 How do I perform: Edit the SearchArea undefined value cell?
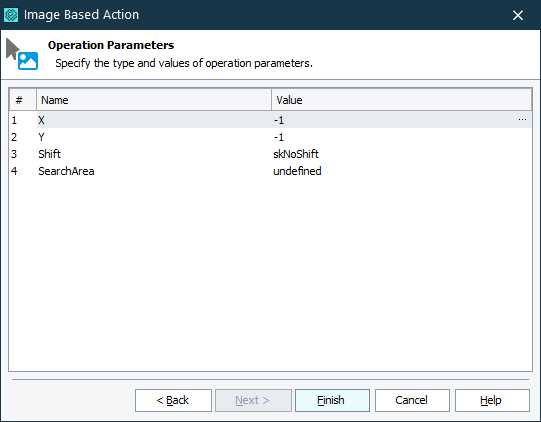[x=401, y=171]
